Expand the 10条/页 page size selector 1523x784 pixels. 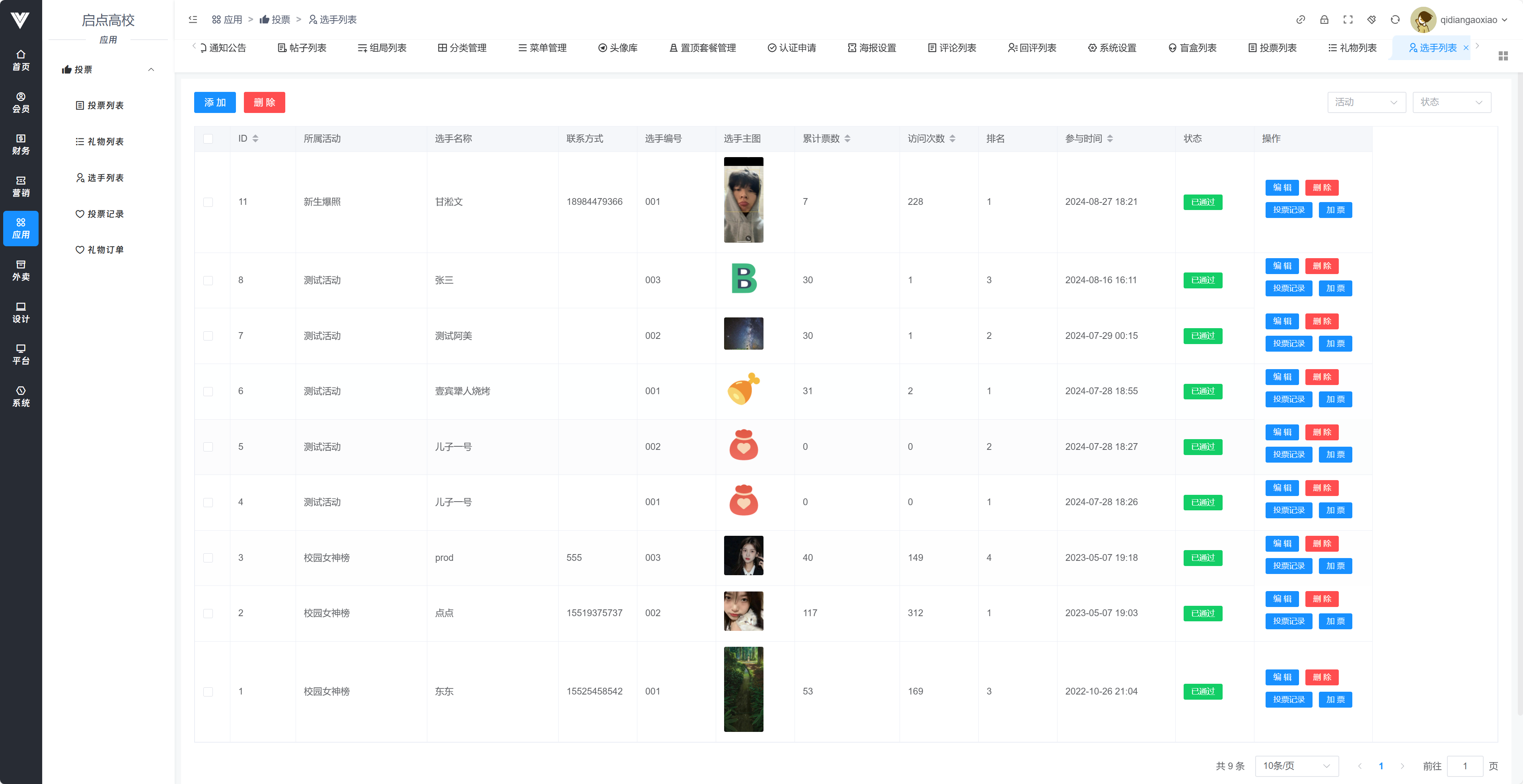(1296, 766)
